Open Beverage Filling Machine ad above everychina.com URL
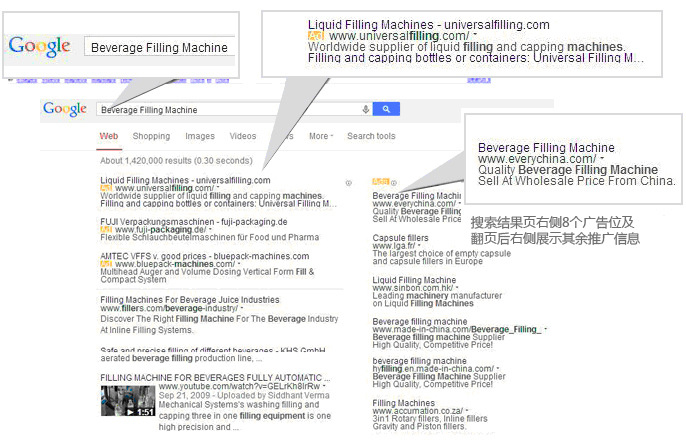The width and height of the screenshot is (686, 440). click(416, 196)
